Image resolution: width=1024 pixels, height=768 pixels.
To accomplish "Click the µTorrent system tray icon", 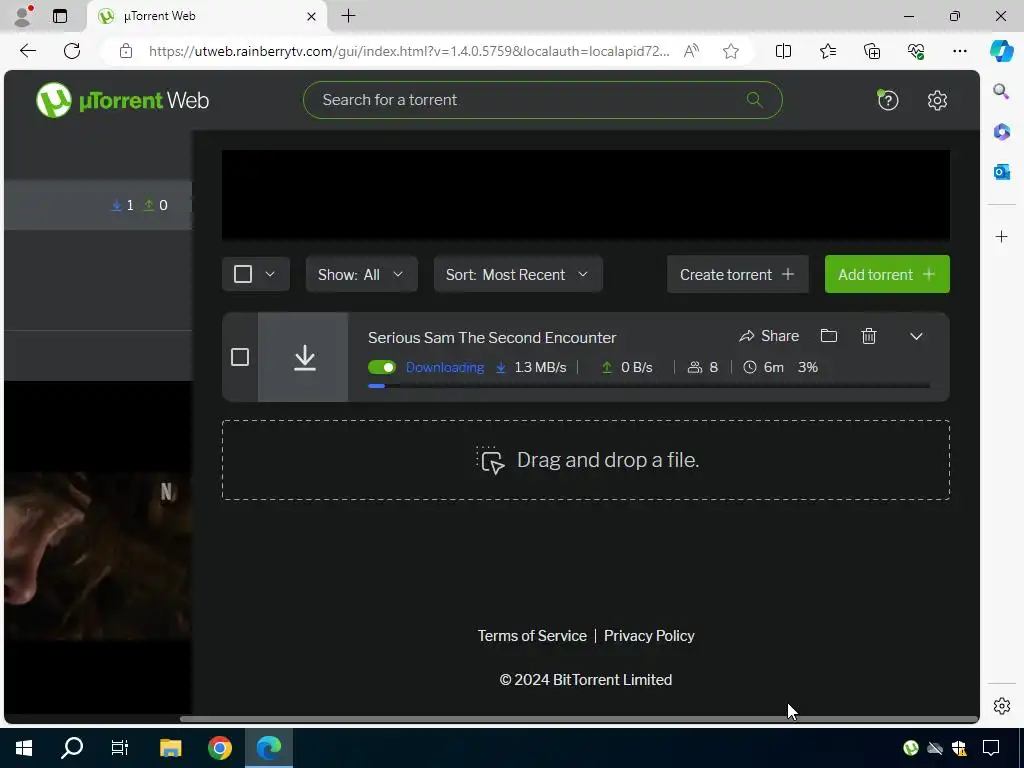I will click(911, 748).
